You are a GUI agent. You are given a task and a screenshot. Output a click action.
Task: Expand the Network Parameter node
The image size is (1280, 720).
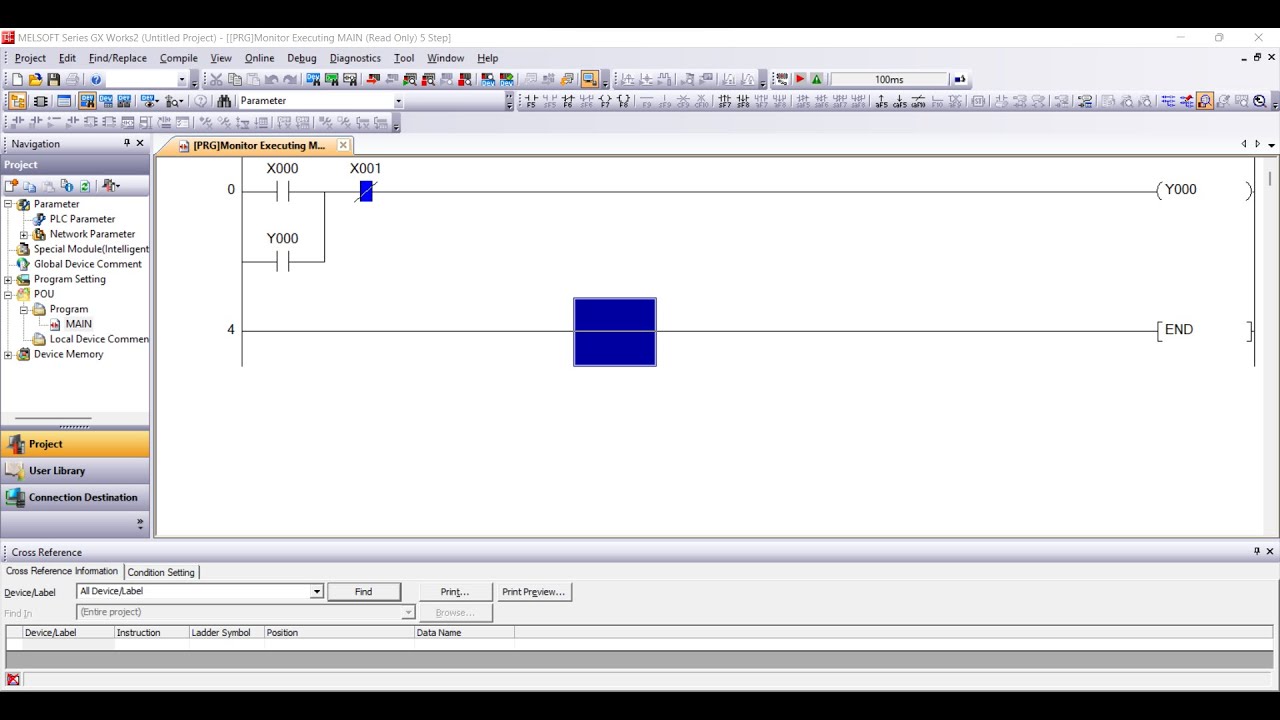coord(24,234)
